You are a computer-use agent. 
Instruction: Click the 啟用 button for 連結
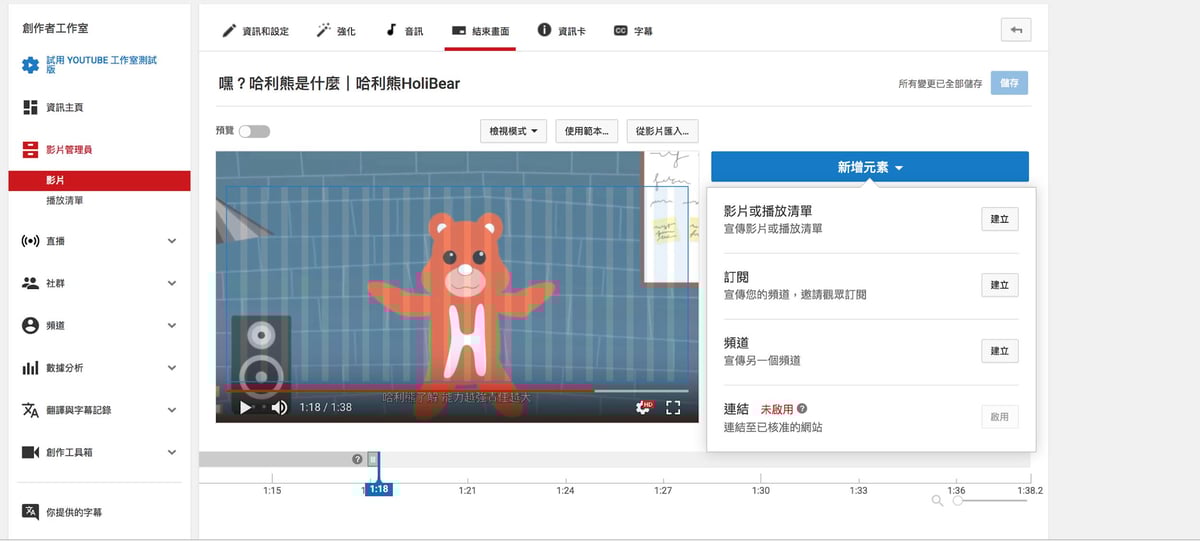click(x=1000, y=417)
